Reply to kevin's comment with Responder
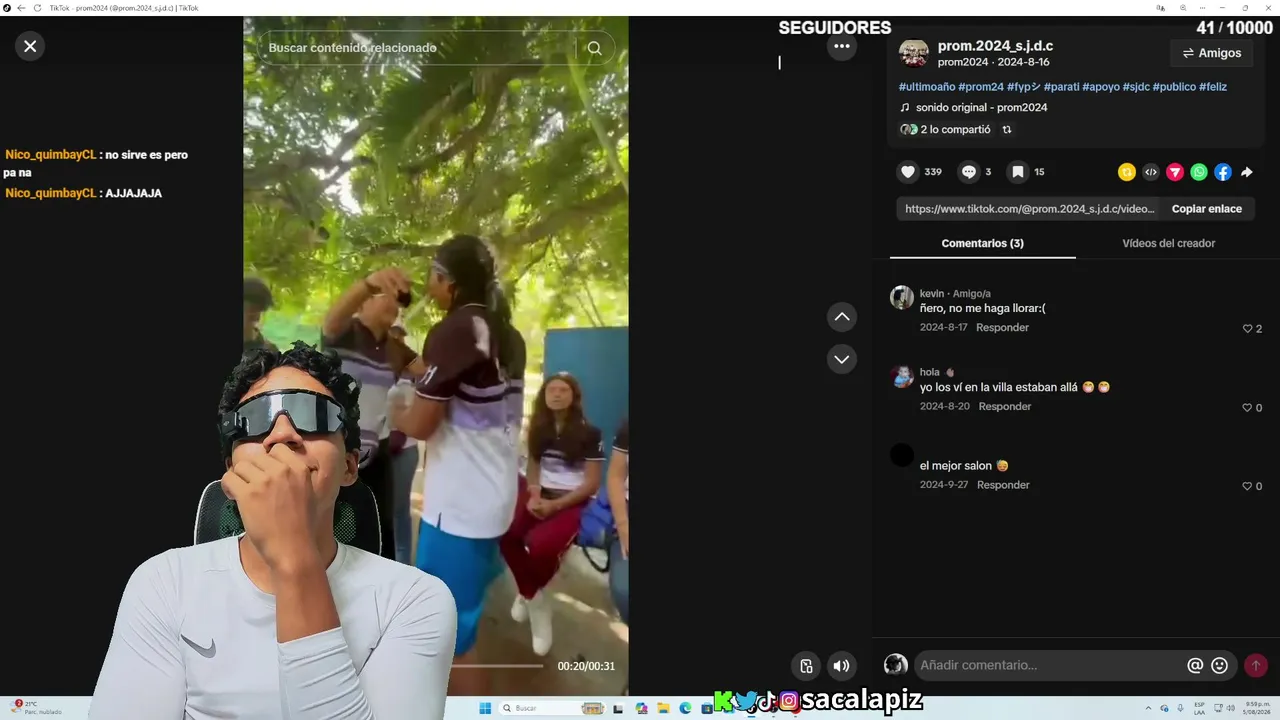The image size is (1280, 720). pos(1002,328)
